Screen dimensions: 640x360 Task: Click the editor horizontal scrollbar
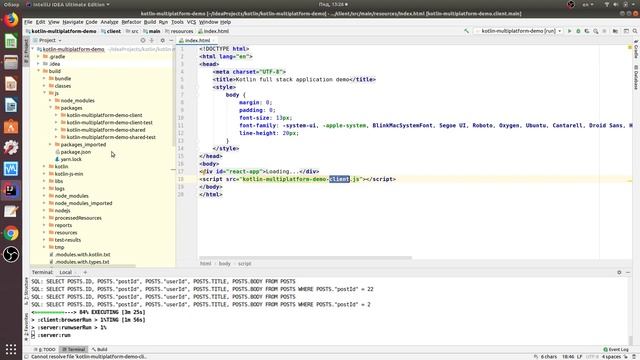point(305,258)
